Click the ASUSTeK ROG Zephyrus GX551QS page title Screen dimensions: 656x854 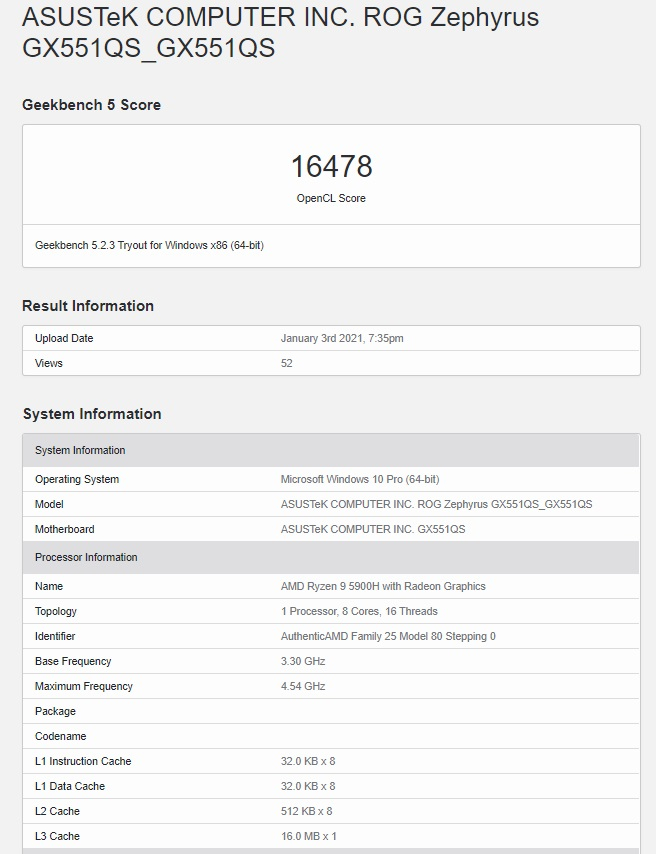pyautogui.click(x=281, y=32)
